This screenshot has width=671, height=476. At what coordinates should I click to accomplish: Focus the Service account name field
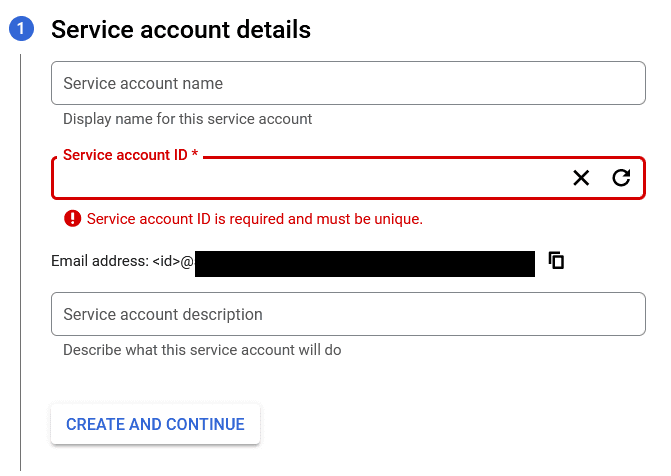pyautogui.click(x=348, y=83)
